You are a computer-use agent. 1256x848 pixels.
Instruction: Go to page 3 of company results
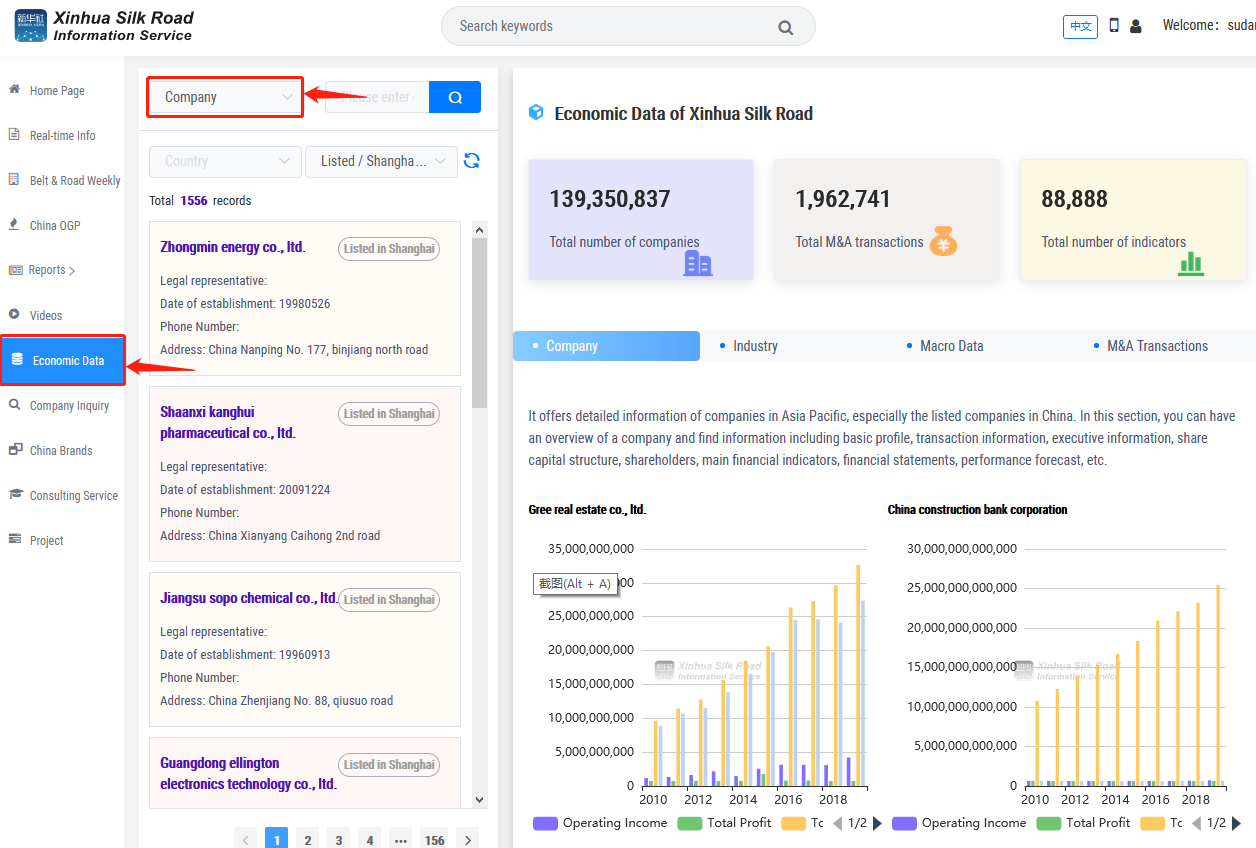[339, 840]
